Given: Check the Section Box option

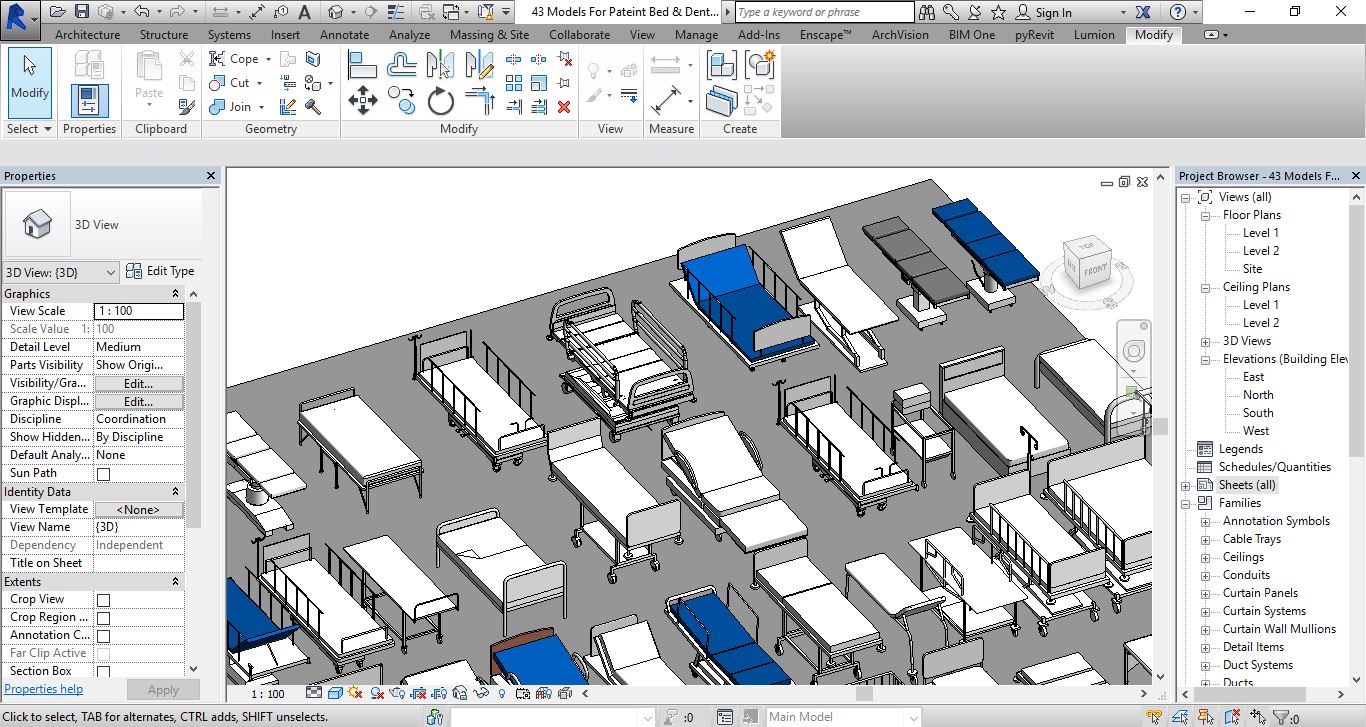Looking at the screenshot, I should pos(103,672).
